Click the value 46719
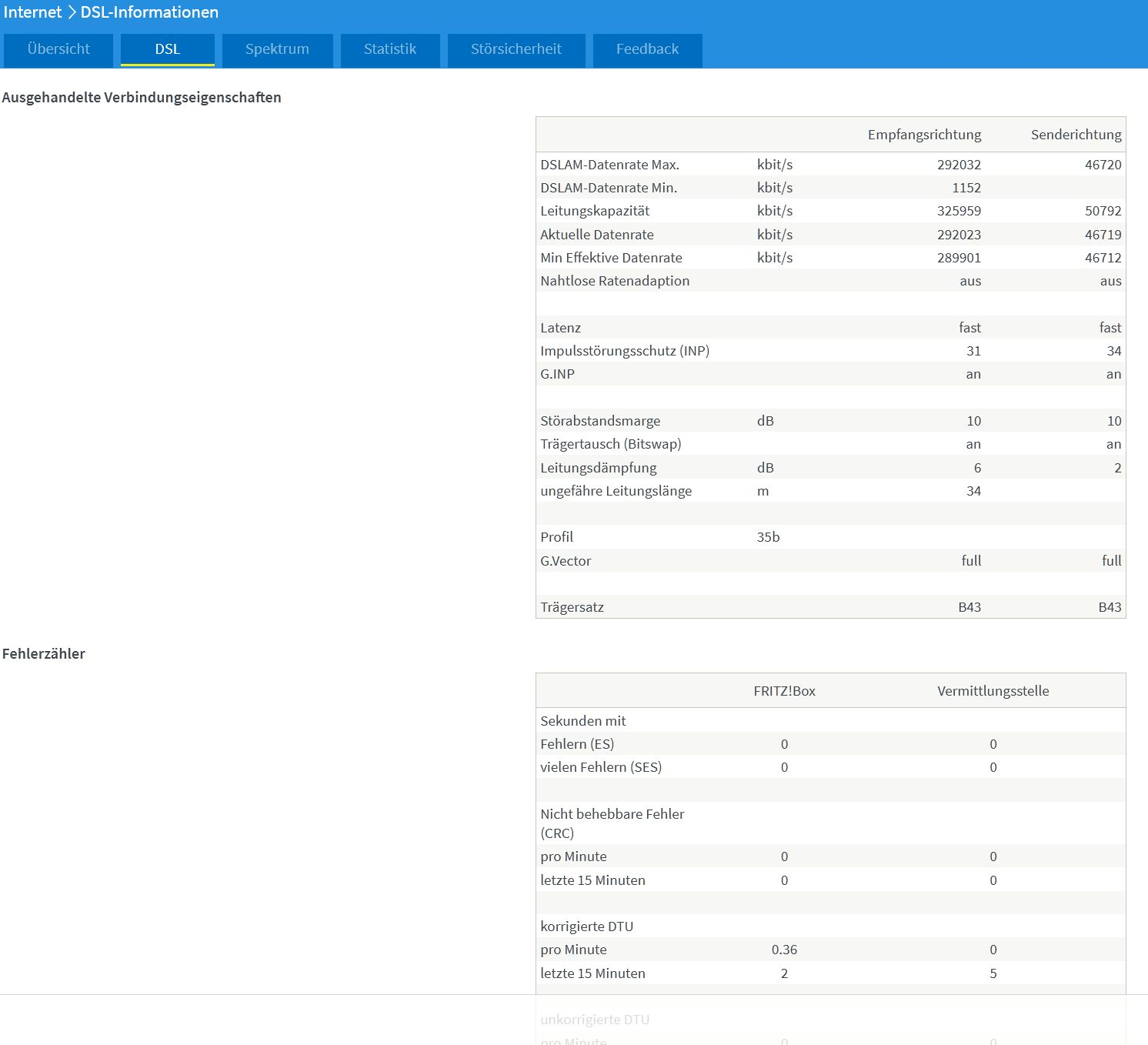The width and height of the screenshot is (1148, 1045). point(1103,235)
